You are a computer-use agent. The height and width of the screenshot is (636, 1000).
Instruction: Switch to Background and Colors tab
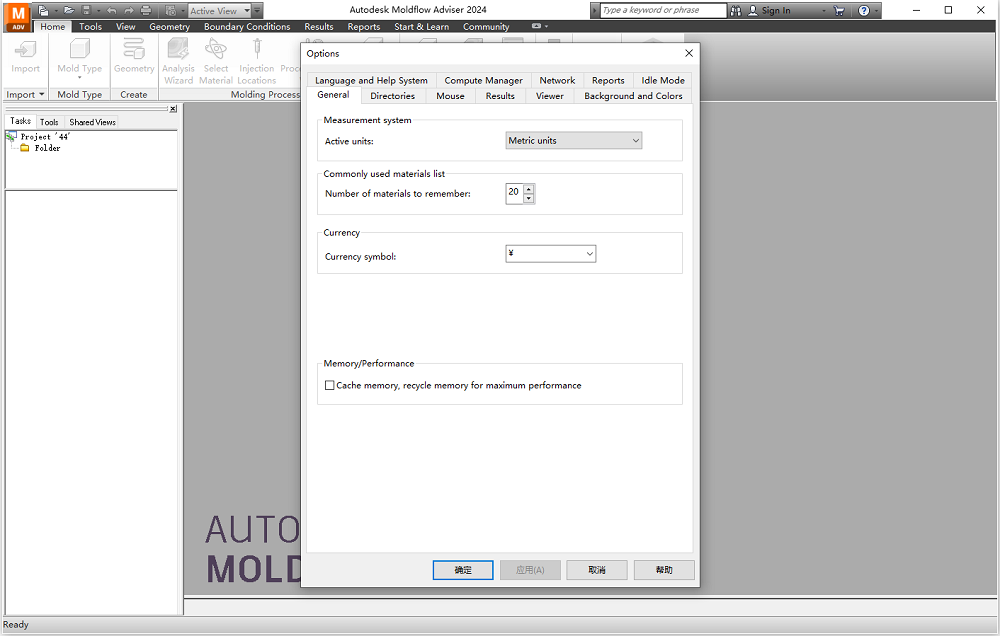pyautogui.click(x=633, y=96)
